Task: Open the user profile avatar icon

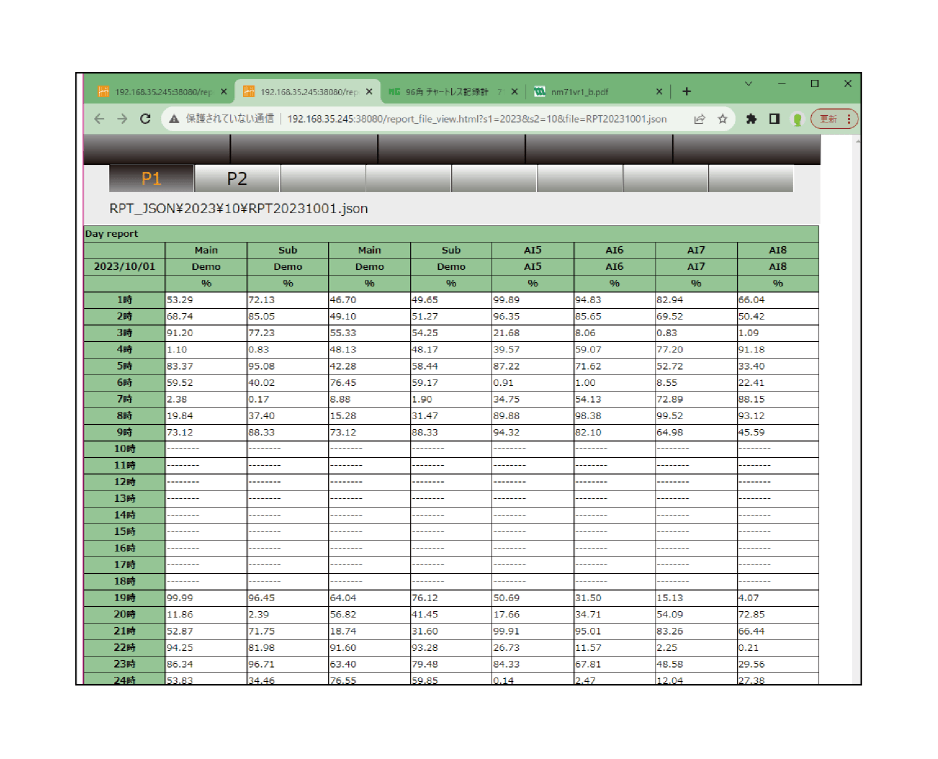Action: pyautogui.click(x=797, y=119)
